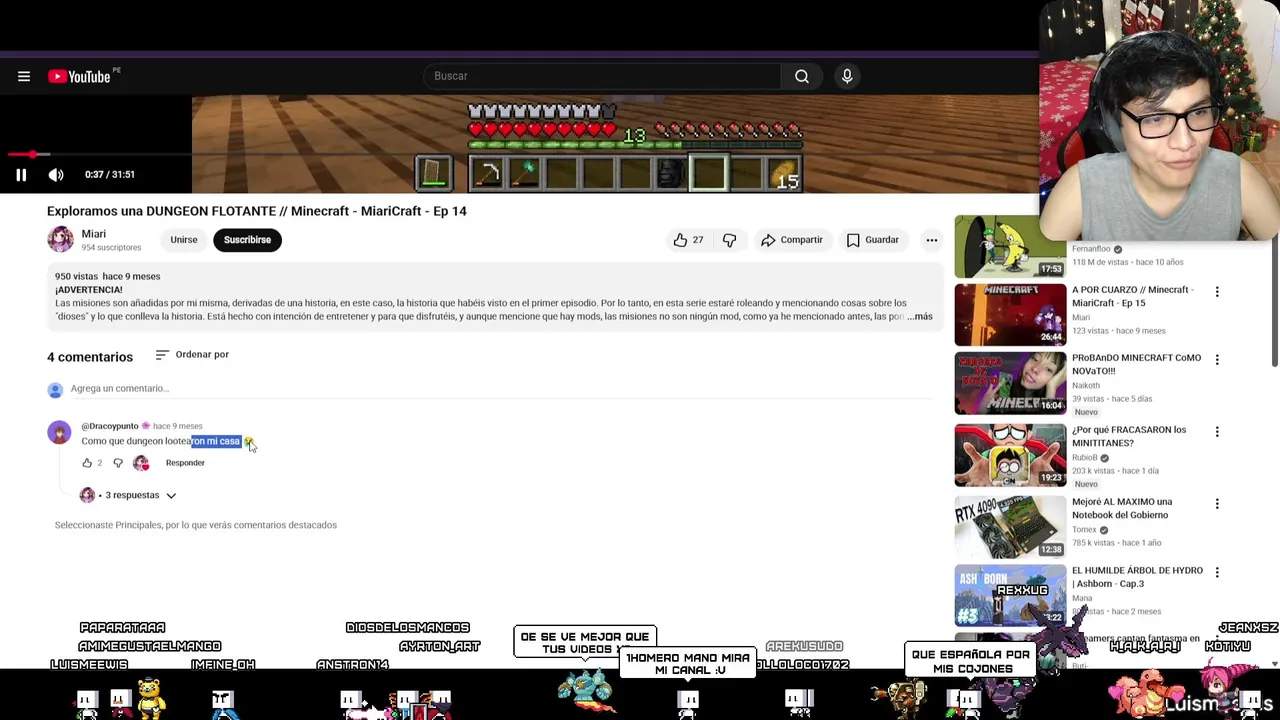This screenshot has width=1280, height=720.
Task: Open Miari channel avatar
Action: [60, 239]
